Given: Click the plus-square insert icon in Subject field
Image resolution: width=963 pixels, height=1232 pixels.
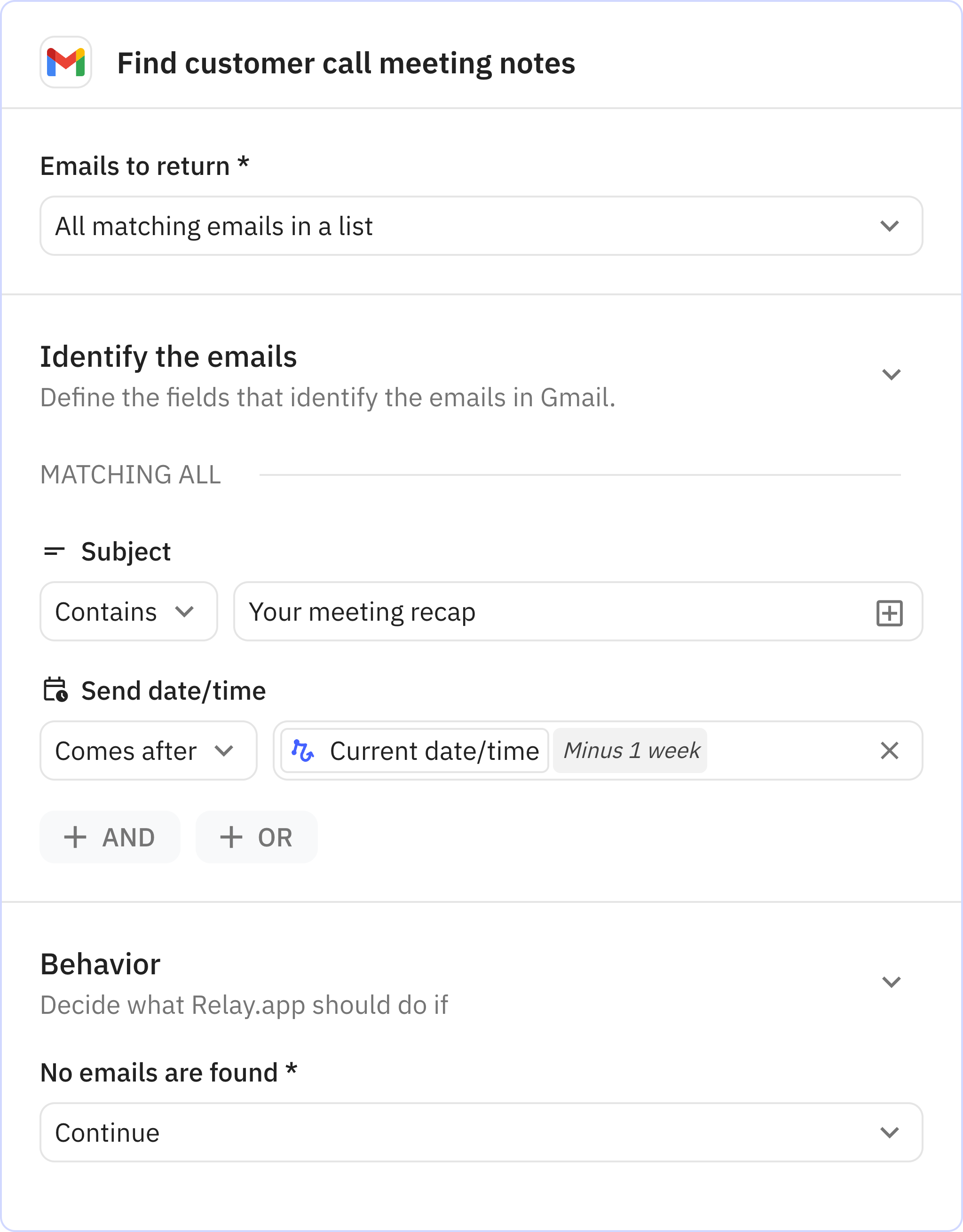Looking at the screenshot, I should (x=889, y=613).
